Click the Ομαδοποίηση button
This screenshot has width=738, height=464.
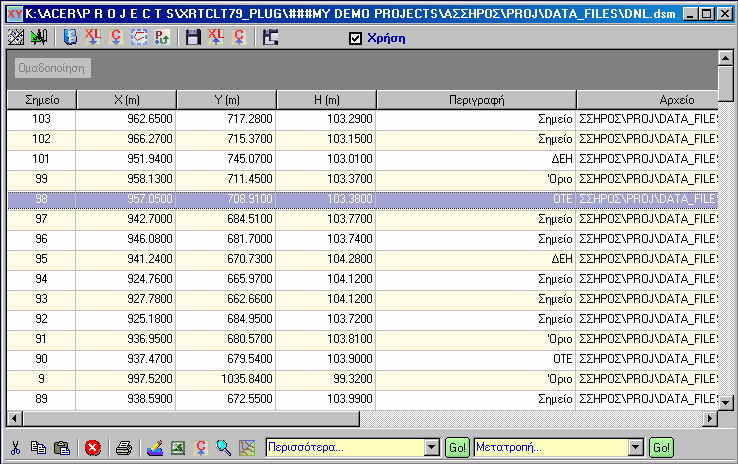click(52, 68)
